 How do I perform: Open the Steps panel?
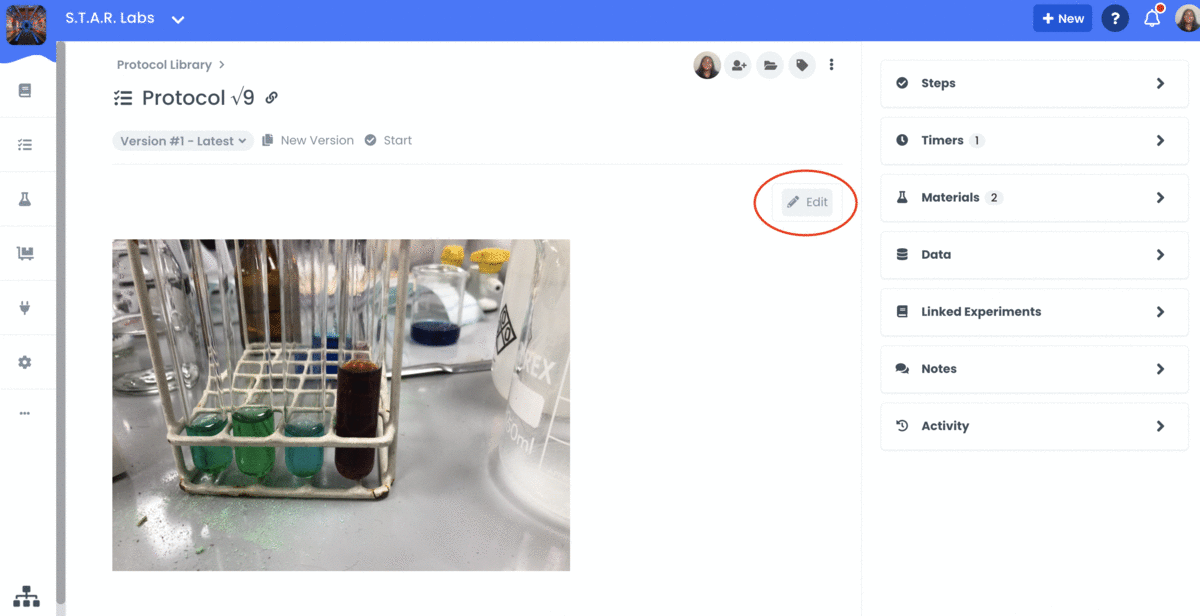1034,83
